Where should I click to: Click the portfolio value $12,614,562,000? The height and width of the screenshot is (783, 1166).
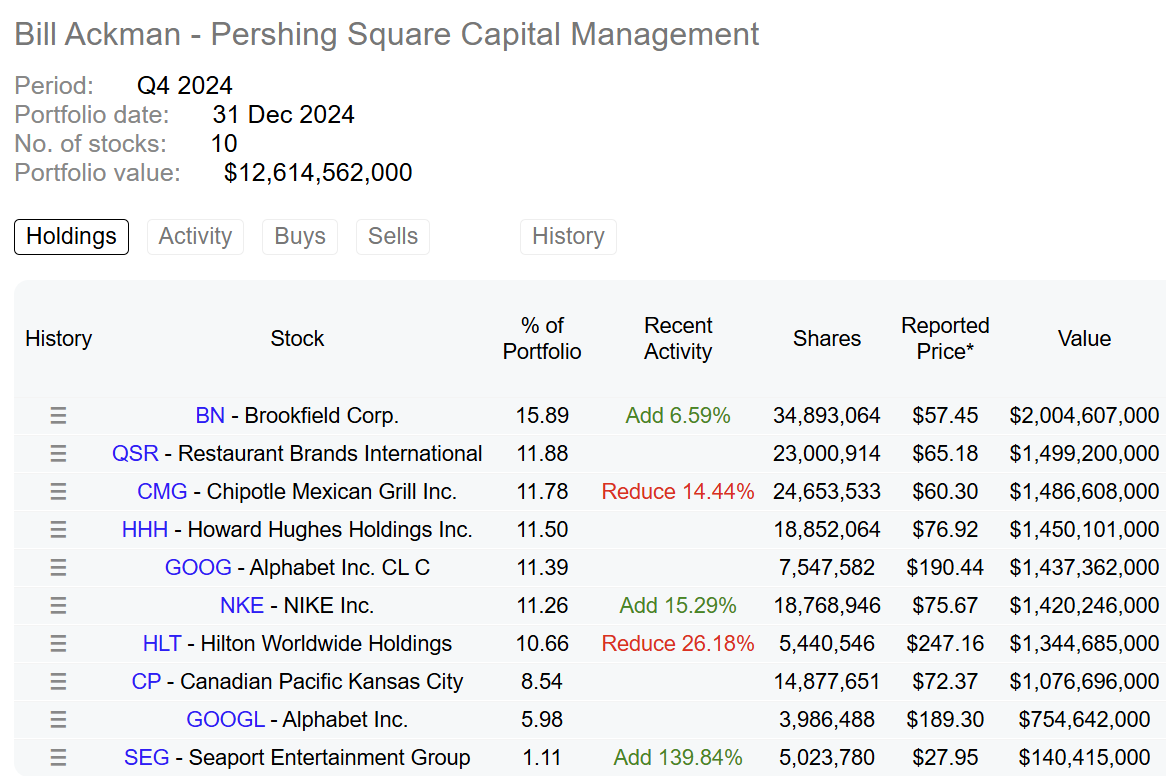(318, 173)
